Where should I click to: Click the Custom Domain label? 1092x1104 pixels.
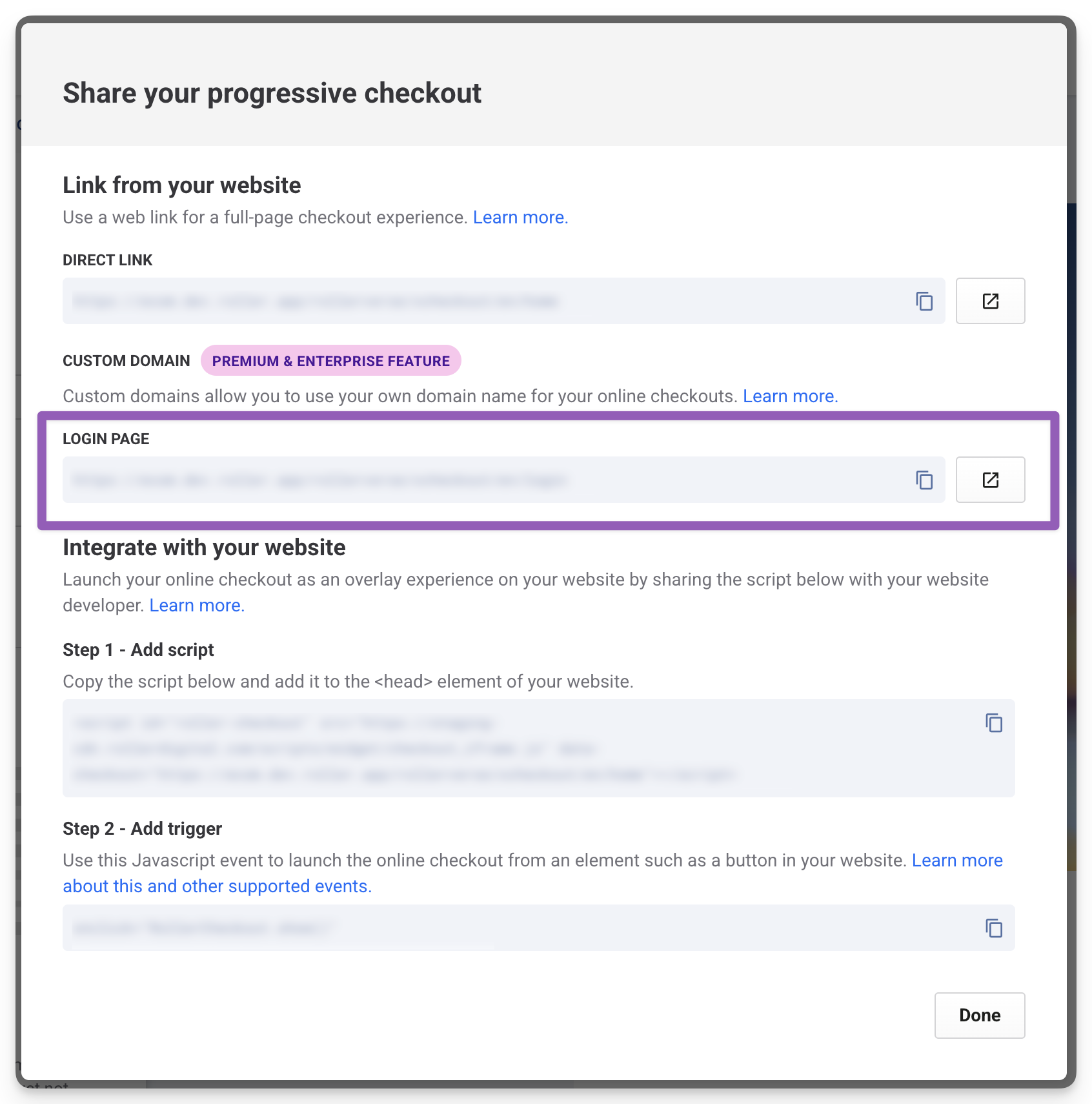(126, 361)
